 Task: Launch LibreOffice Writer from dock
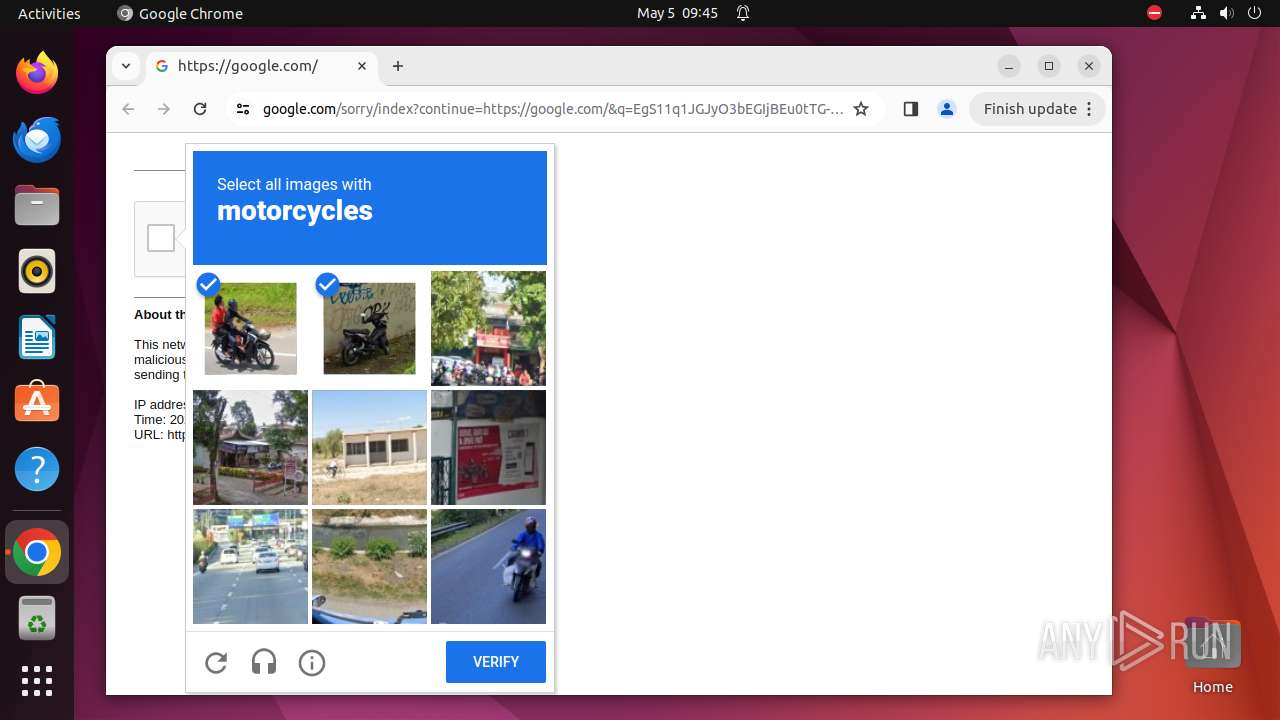click(x=37, y=337)
